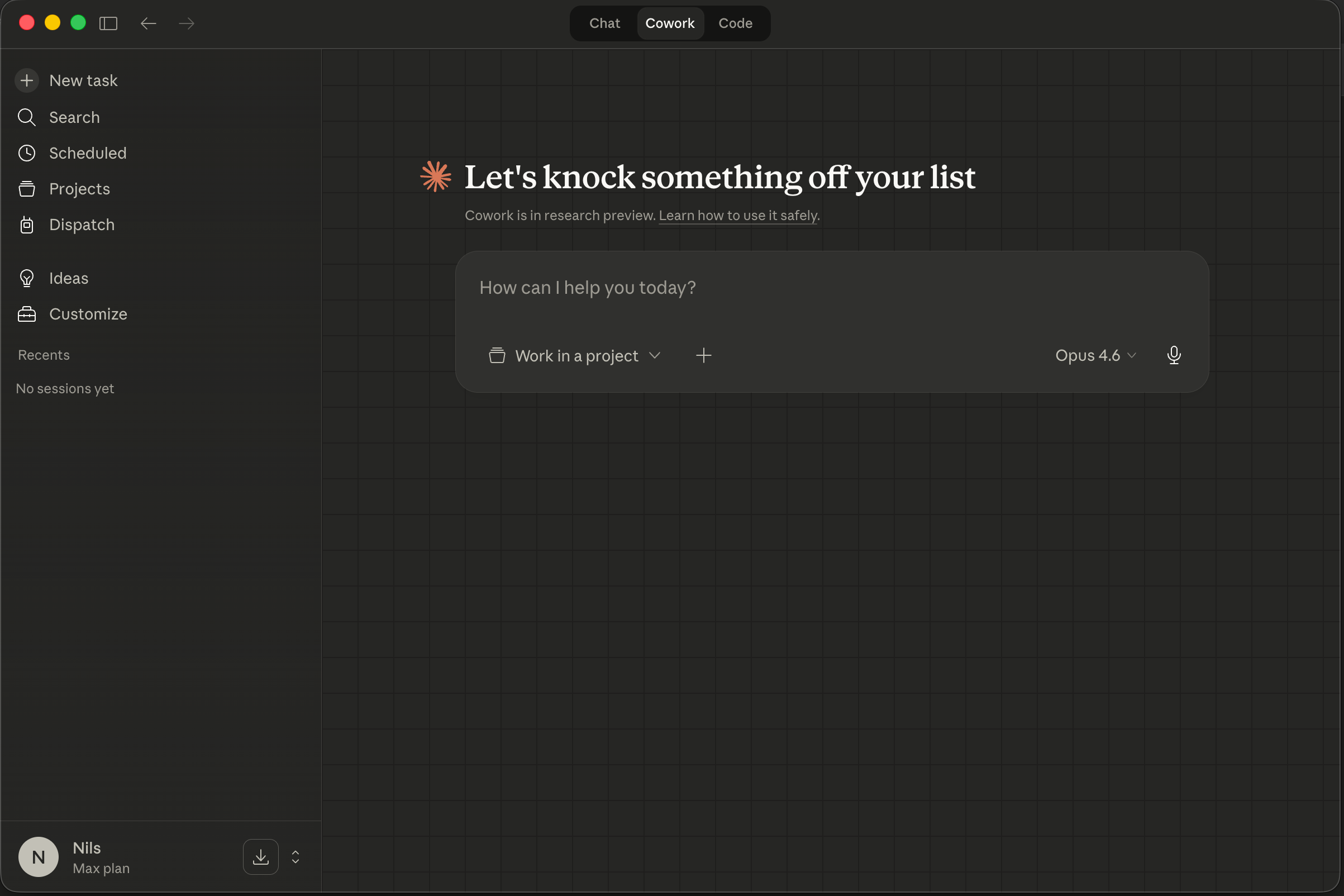Click the plus attach button in prompt box

coord(703,355)
